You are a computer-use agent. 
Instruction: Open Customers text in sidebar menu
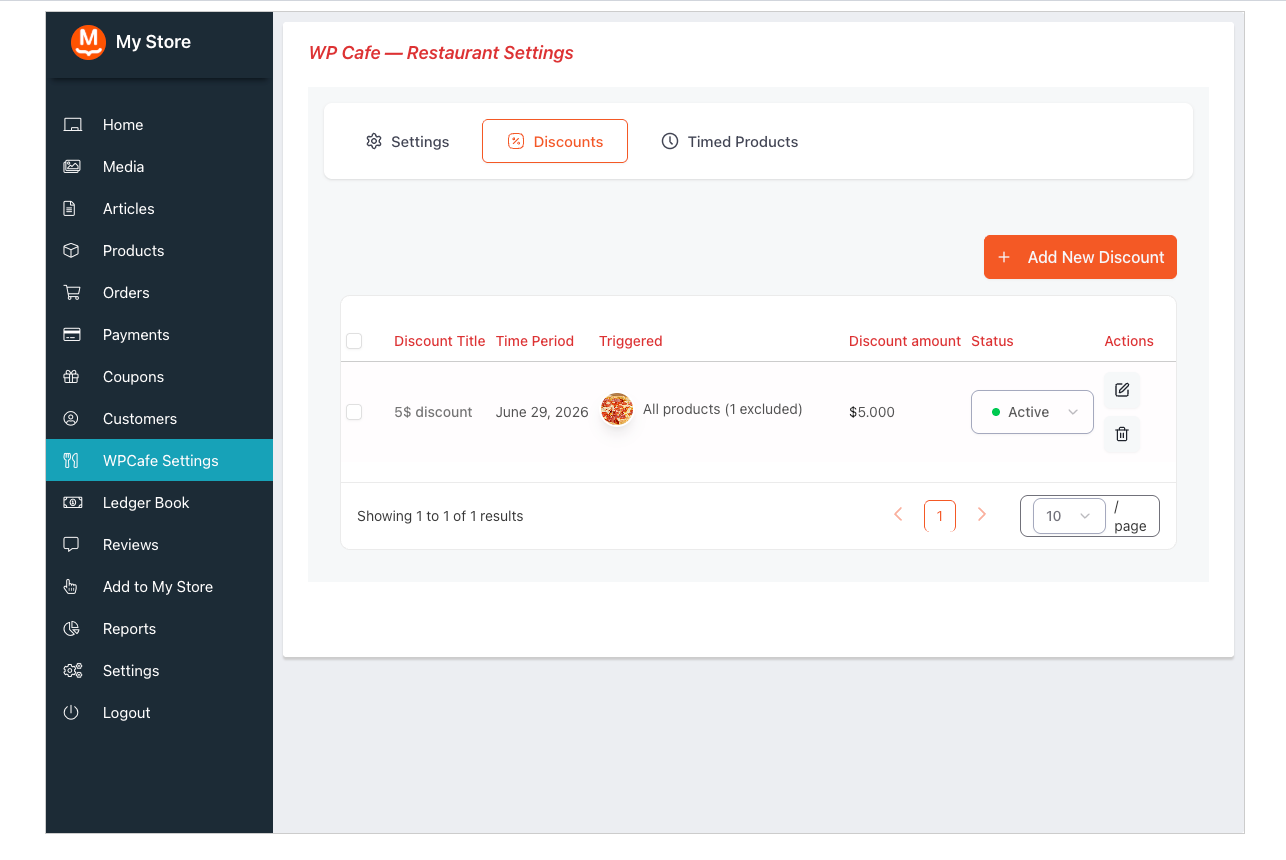coord(140,419)
